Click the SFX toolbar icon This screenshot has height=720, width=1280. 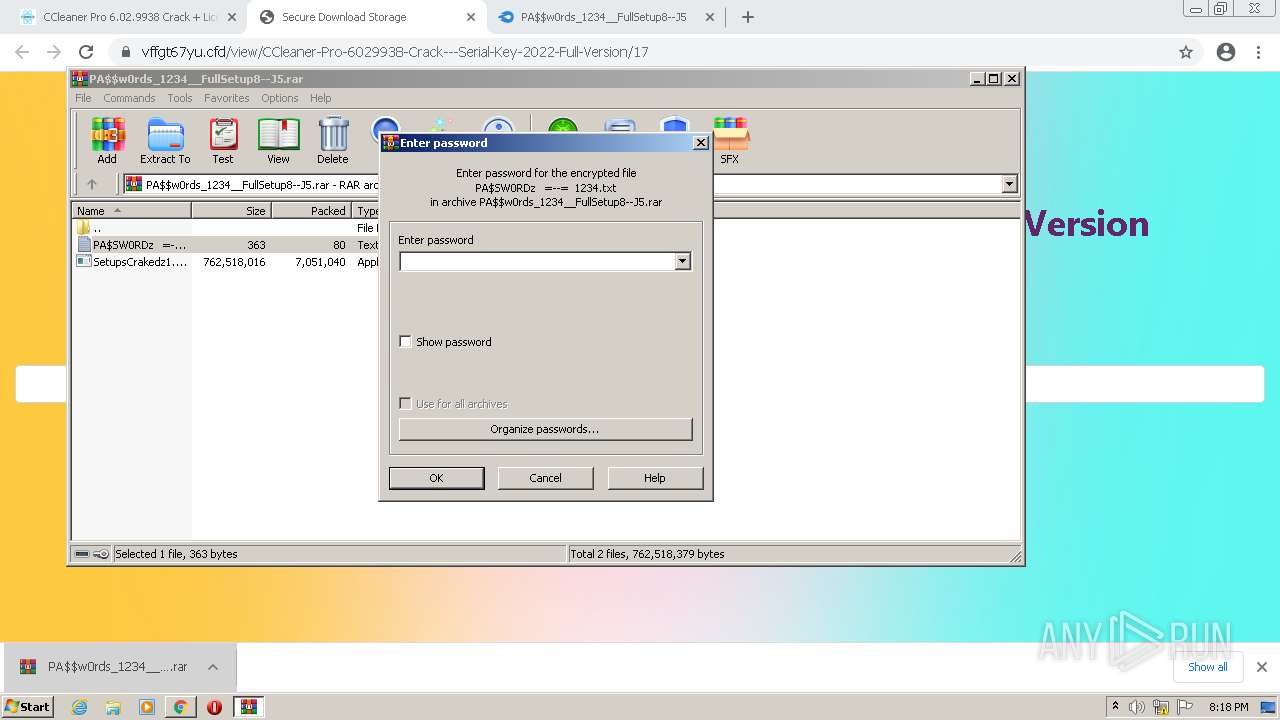(730, 140)
